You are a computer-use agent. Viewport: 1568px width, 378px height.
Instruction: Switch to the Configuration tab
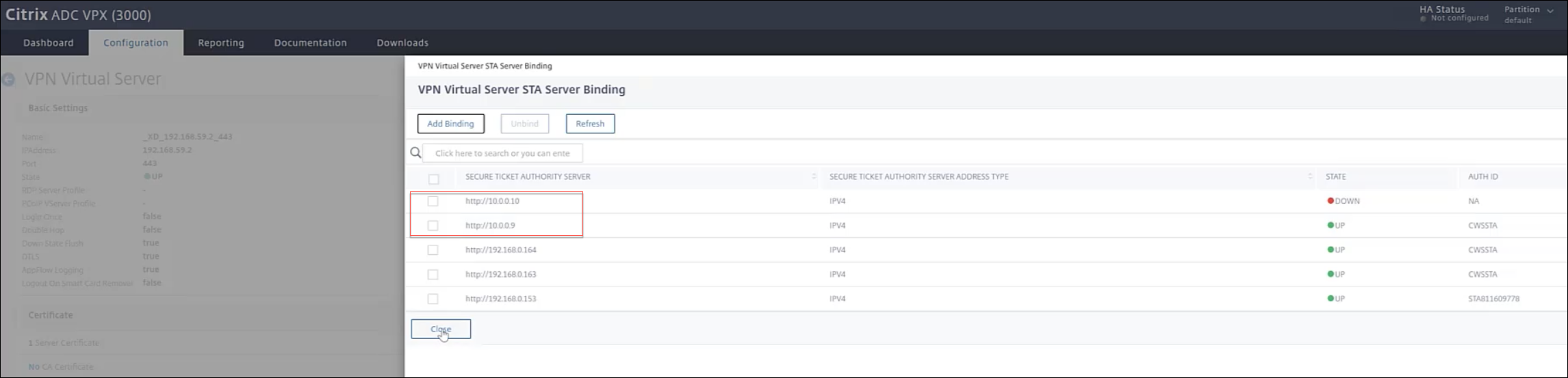tap(136, 42)
